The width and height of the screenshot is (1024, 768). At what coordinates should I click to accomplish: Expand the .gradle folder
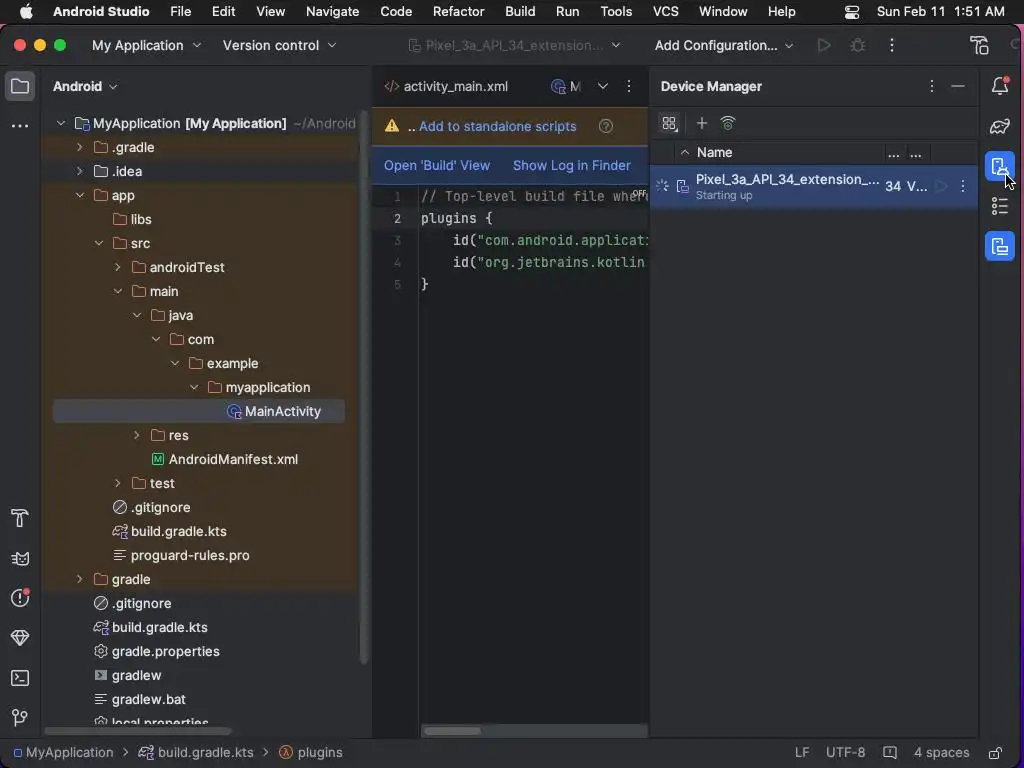coord(80,147)
